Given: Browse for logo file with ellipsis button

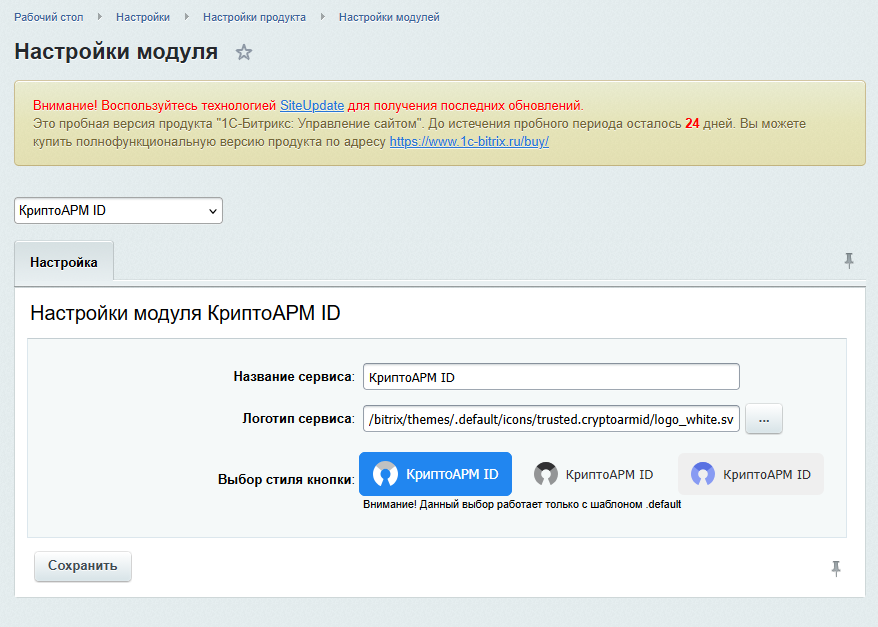Looking at the screenshot, I should (x=764, y=420).
